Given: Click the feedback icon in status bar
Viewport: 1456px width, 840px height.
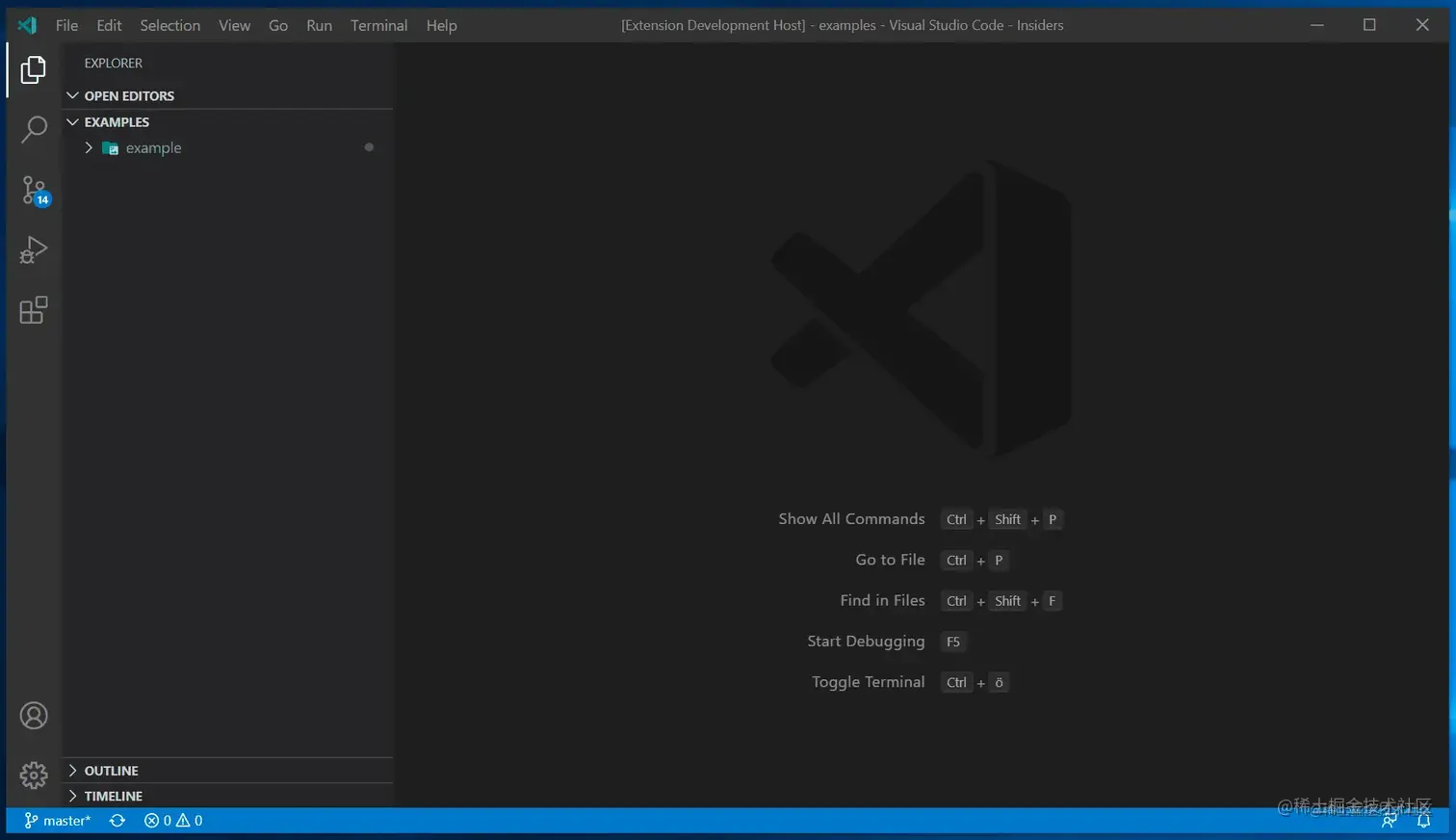Looking at the screenshot, I should [1390, 821].
